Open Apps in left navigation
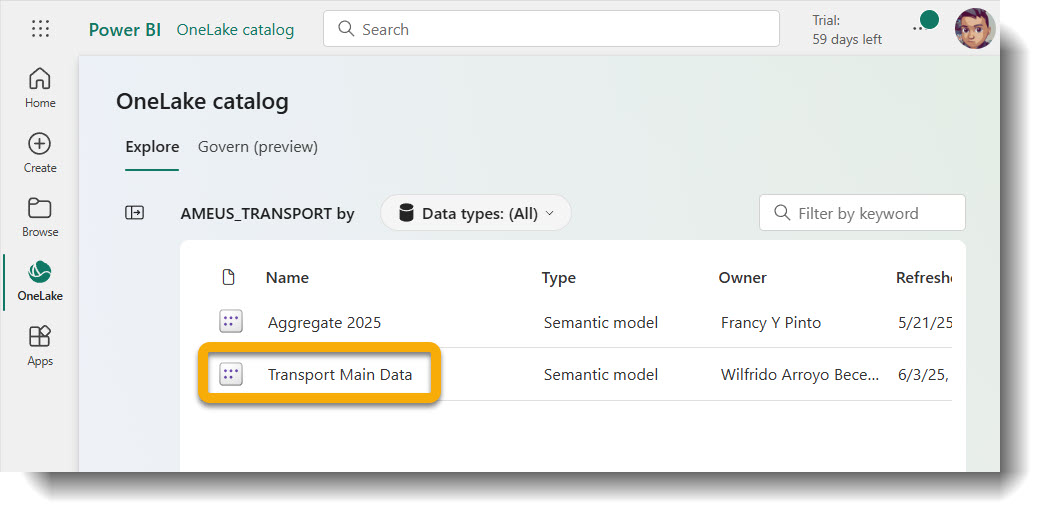Image resolution: width=1052 pixels, height=524 pixels. click(x=40, y=345)
